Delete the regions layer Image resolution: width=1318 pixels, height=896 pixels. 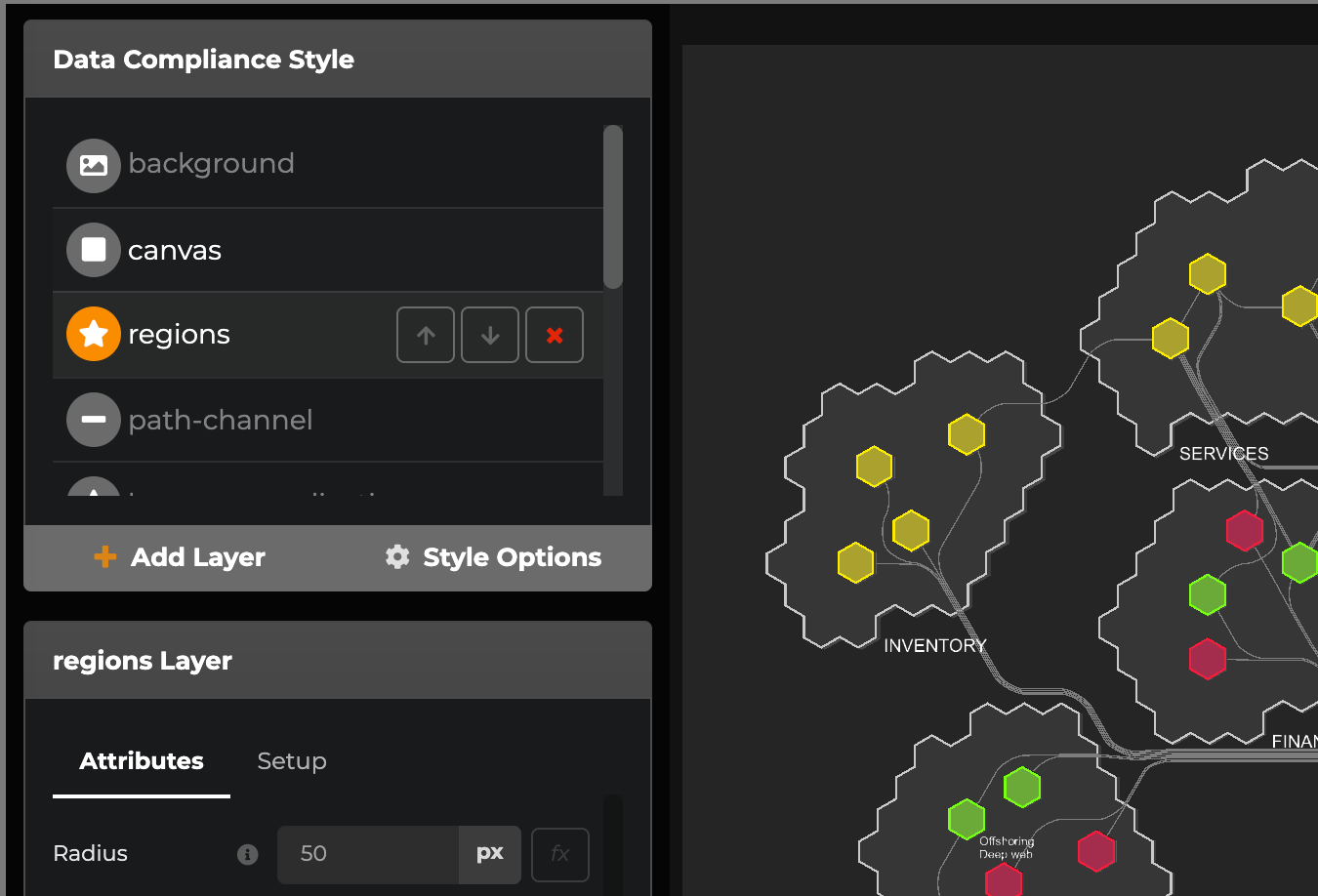[x=555, y=335]
